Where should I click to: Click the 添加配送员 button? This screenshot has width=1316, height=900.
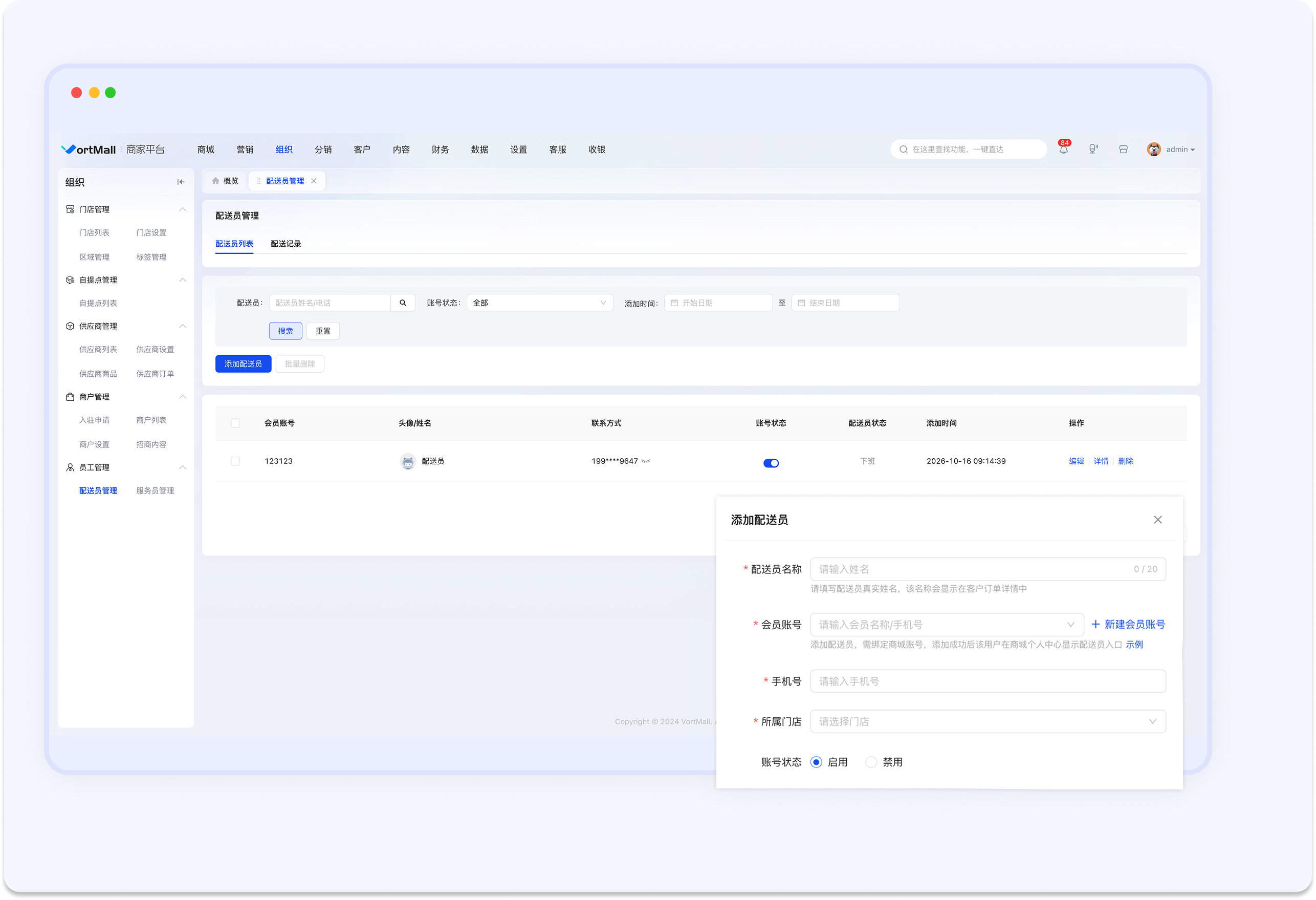(x=243, y=364)
